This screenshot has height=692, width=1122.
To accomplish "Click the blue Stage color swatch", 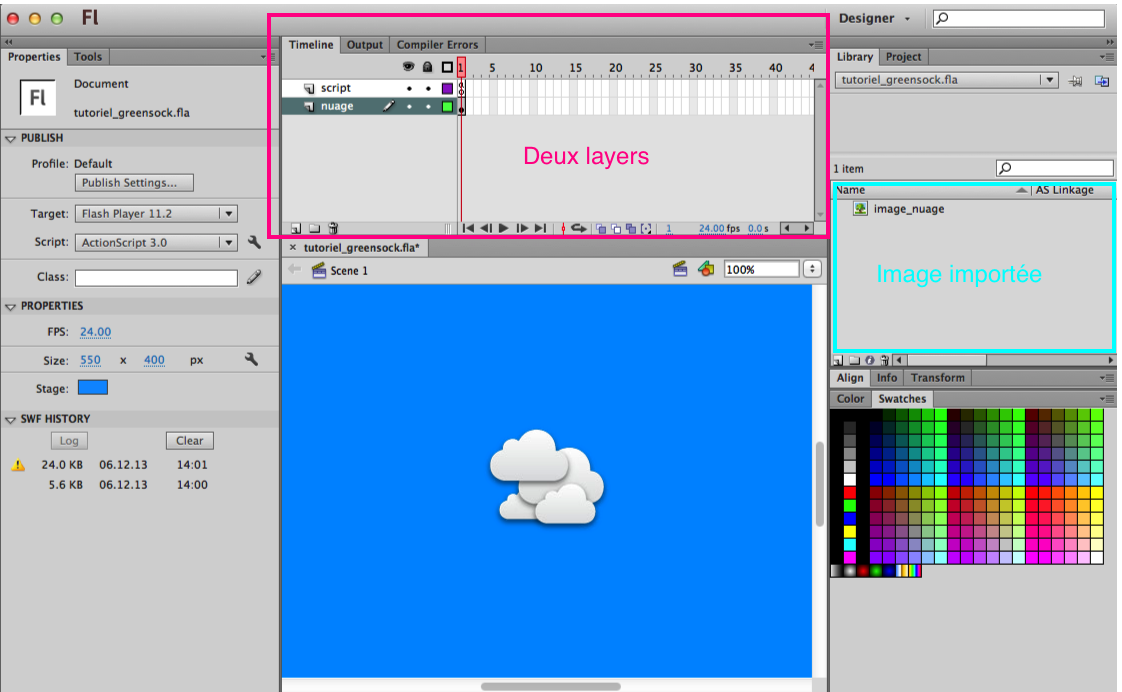I will [93, 388].
